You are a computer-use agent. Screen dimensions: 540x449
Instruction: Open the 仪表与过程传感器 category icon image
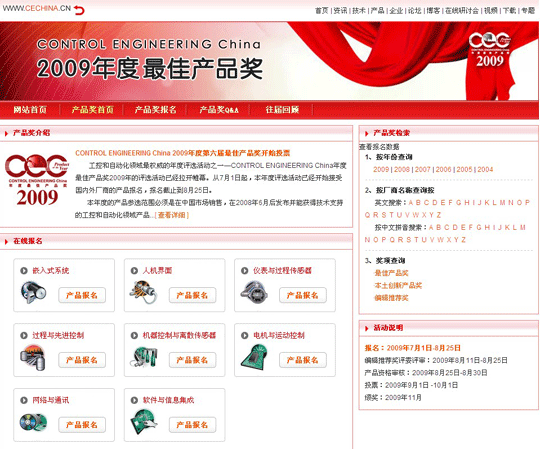tap(254, 292)
